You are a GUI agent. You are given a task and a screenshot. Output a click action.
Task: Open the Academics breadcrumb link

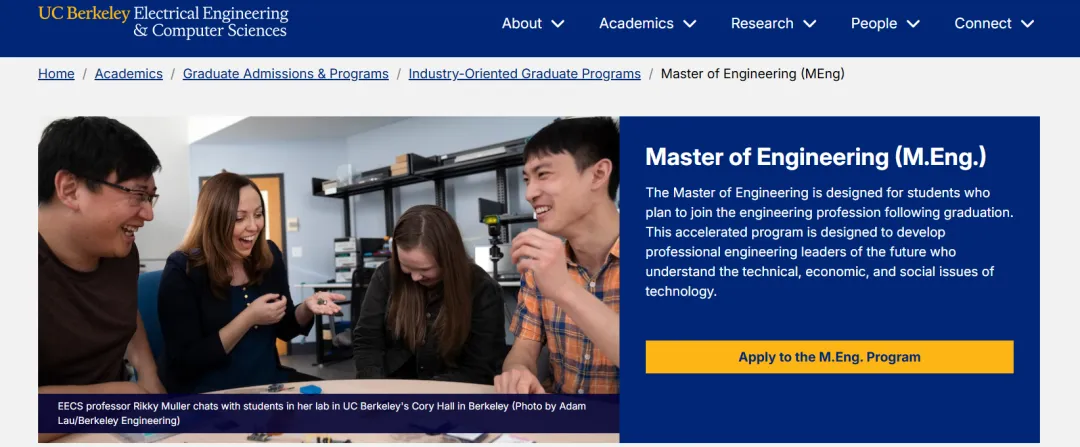click(x=128, y=74)
